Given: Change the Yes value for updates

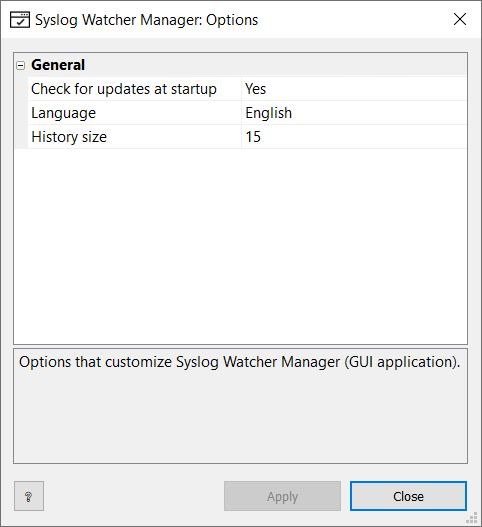Looking at the screenshot, I should (354, 89).
